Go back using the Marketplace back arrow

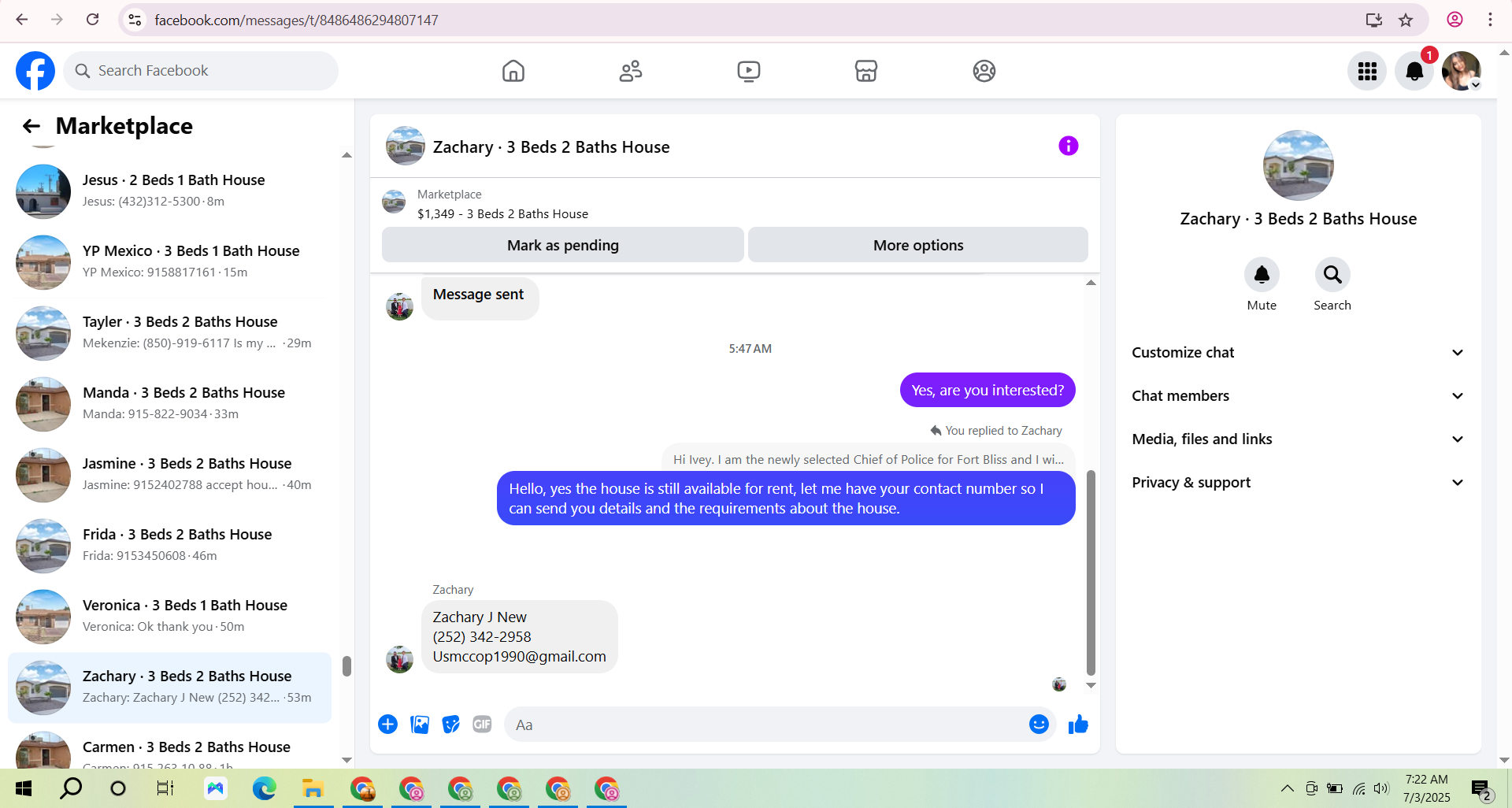(x=31, y=126)
